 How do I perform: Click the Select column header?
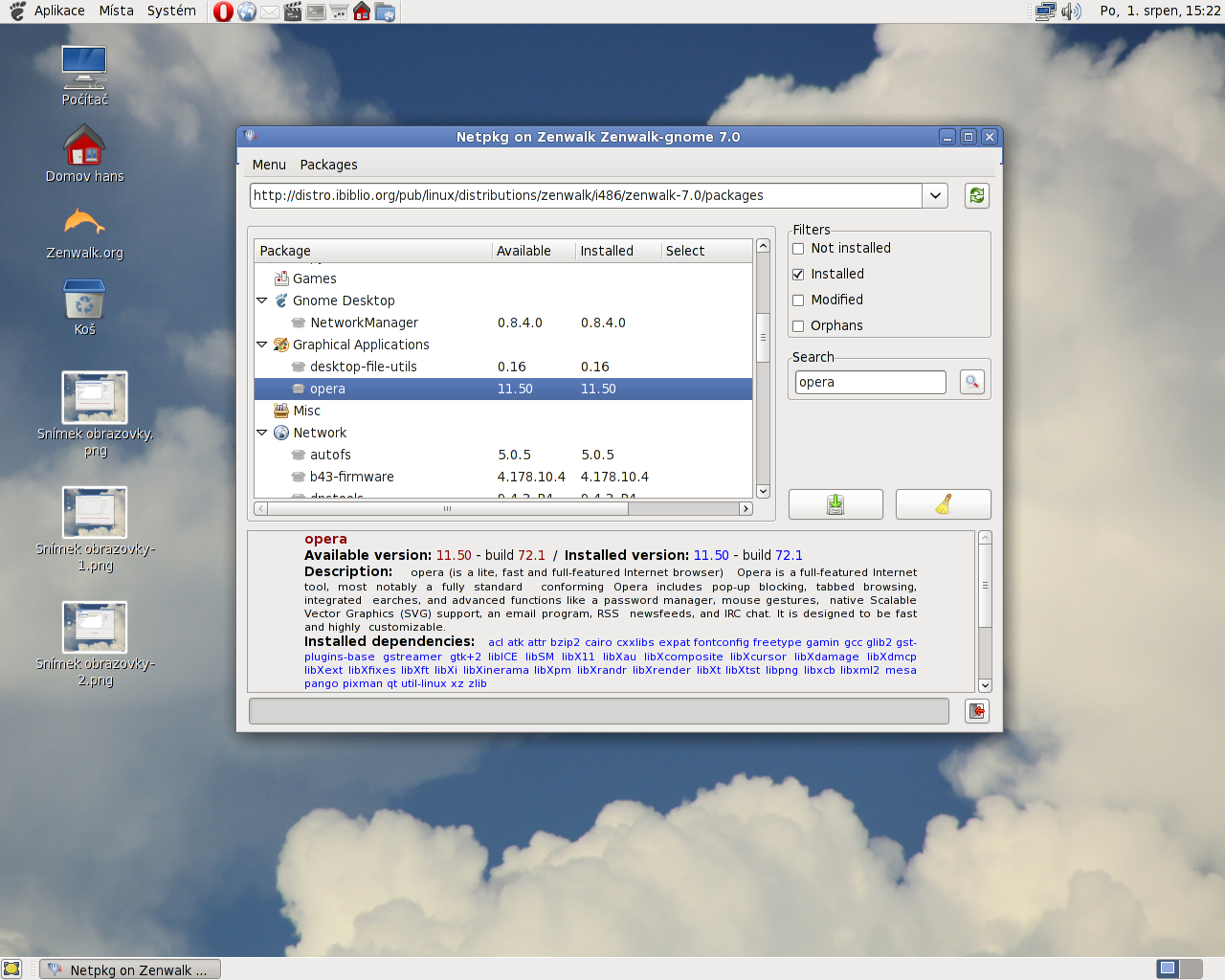pyautogui.click(x=706, y=251)
